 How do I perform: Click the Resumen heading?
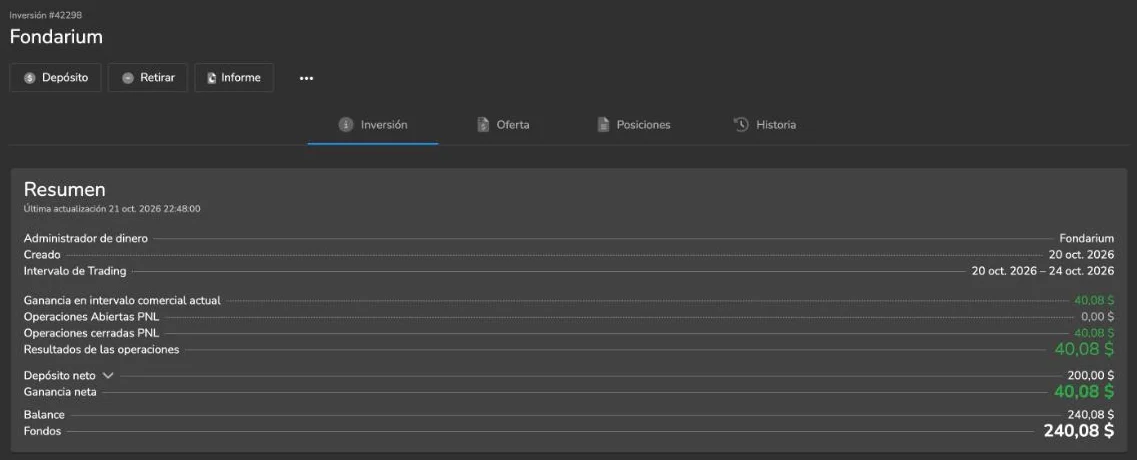[x=65, y=190]
